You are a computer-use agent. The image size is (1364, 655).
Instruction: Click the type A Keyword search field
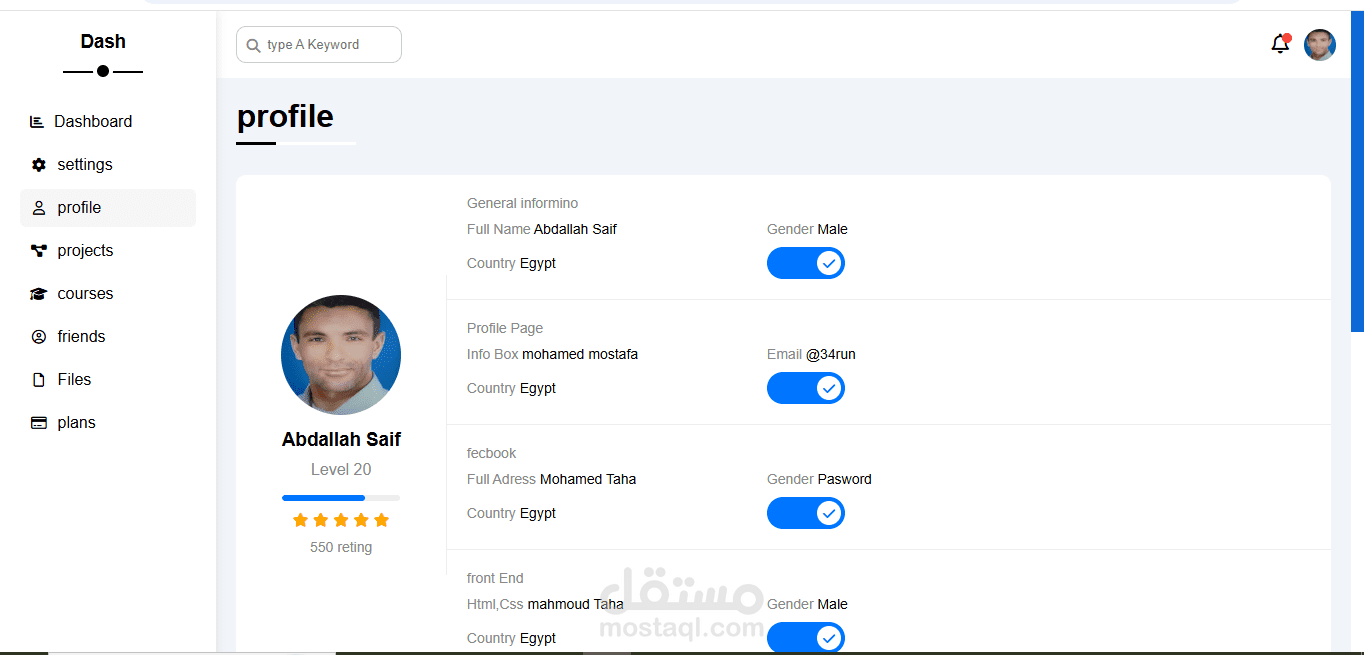[318, 44]
